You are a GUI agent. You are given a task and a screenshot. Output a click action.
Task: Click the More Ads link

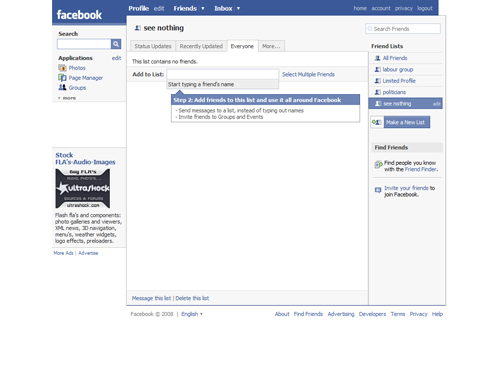coord(63,253)
